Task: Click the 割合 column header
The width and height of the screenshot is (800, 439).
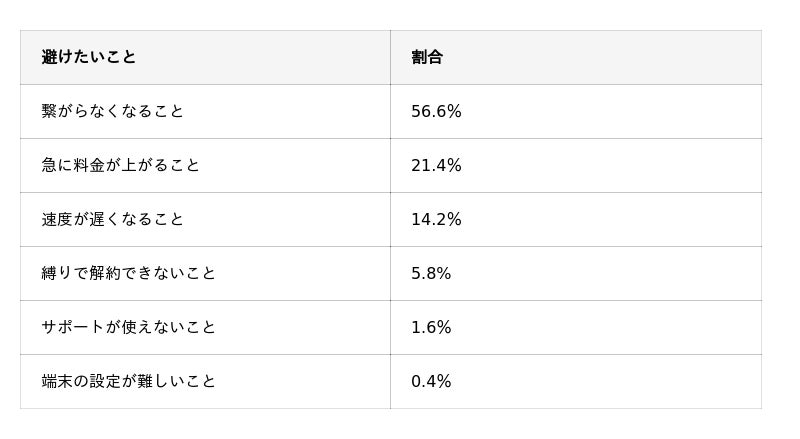Action: coord(427,57)
